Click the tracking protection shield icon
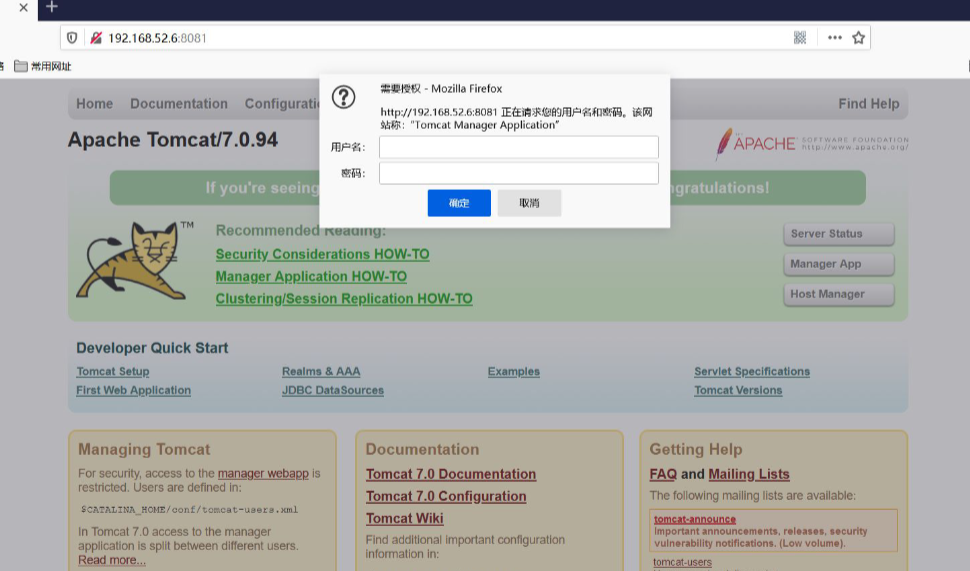The image size is (970, 571). click(x=72, y=38)
